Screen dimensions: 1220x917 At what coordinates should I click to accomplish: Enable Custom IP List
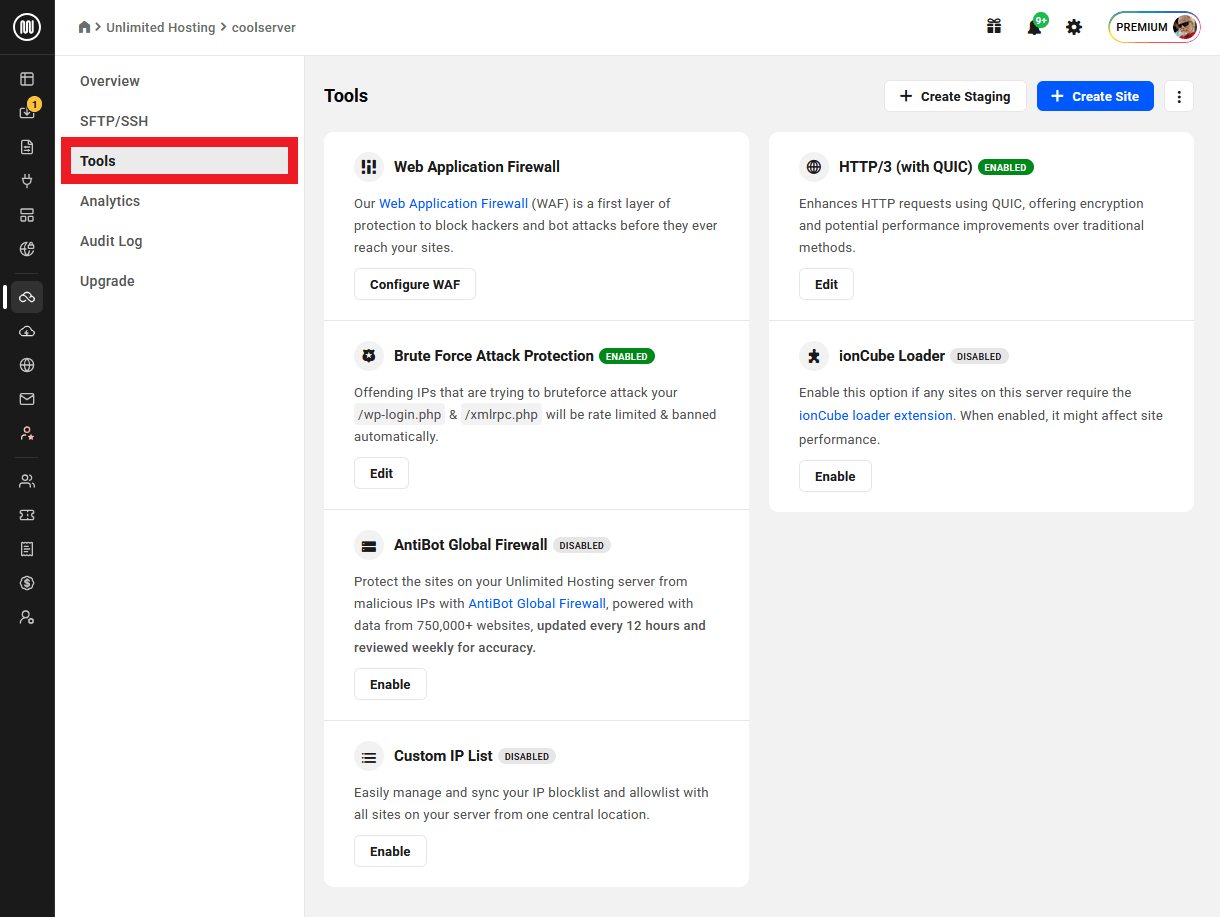point(390,851)
